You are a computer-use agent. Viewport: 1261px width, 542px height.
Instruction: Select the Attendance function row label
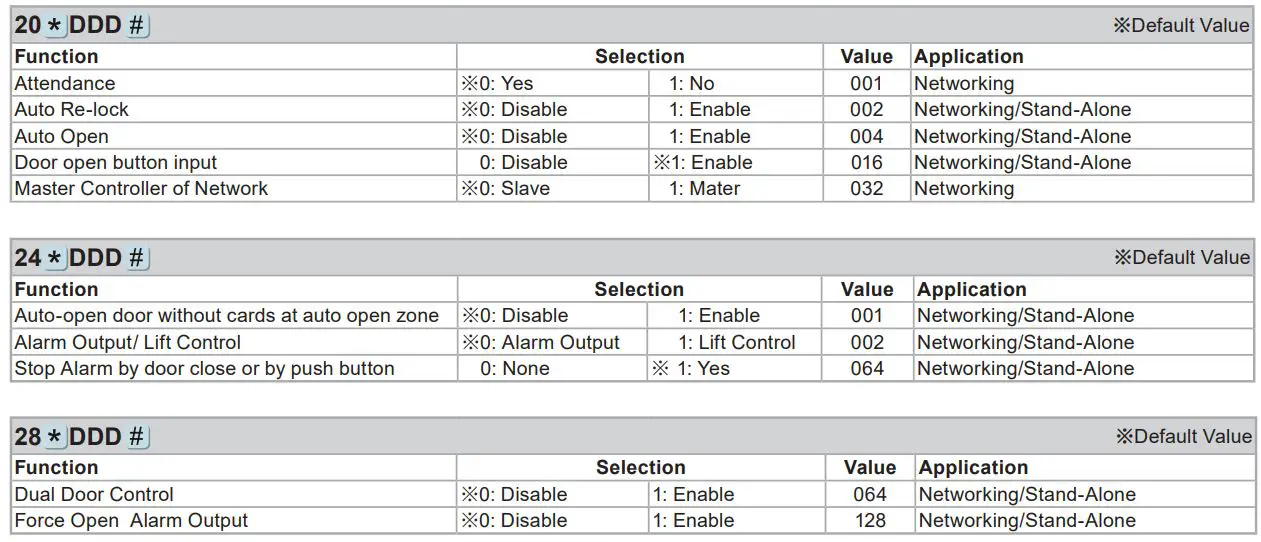pos(65,84)
